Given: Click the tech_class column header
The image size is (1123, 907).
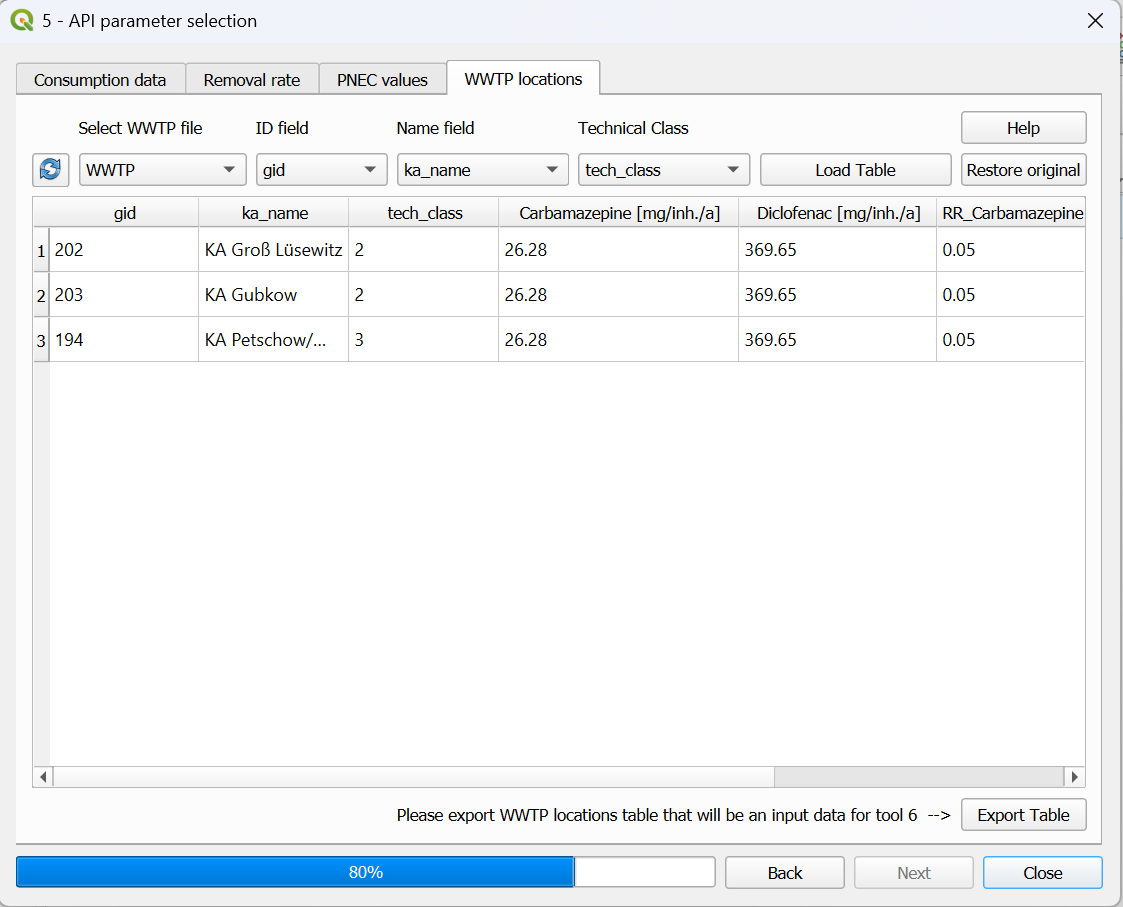Looking at the screenshot, I should 425,213.
